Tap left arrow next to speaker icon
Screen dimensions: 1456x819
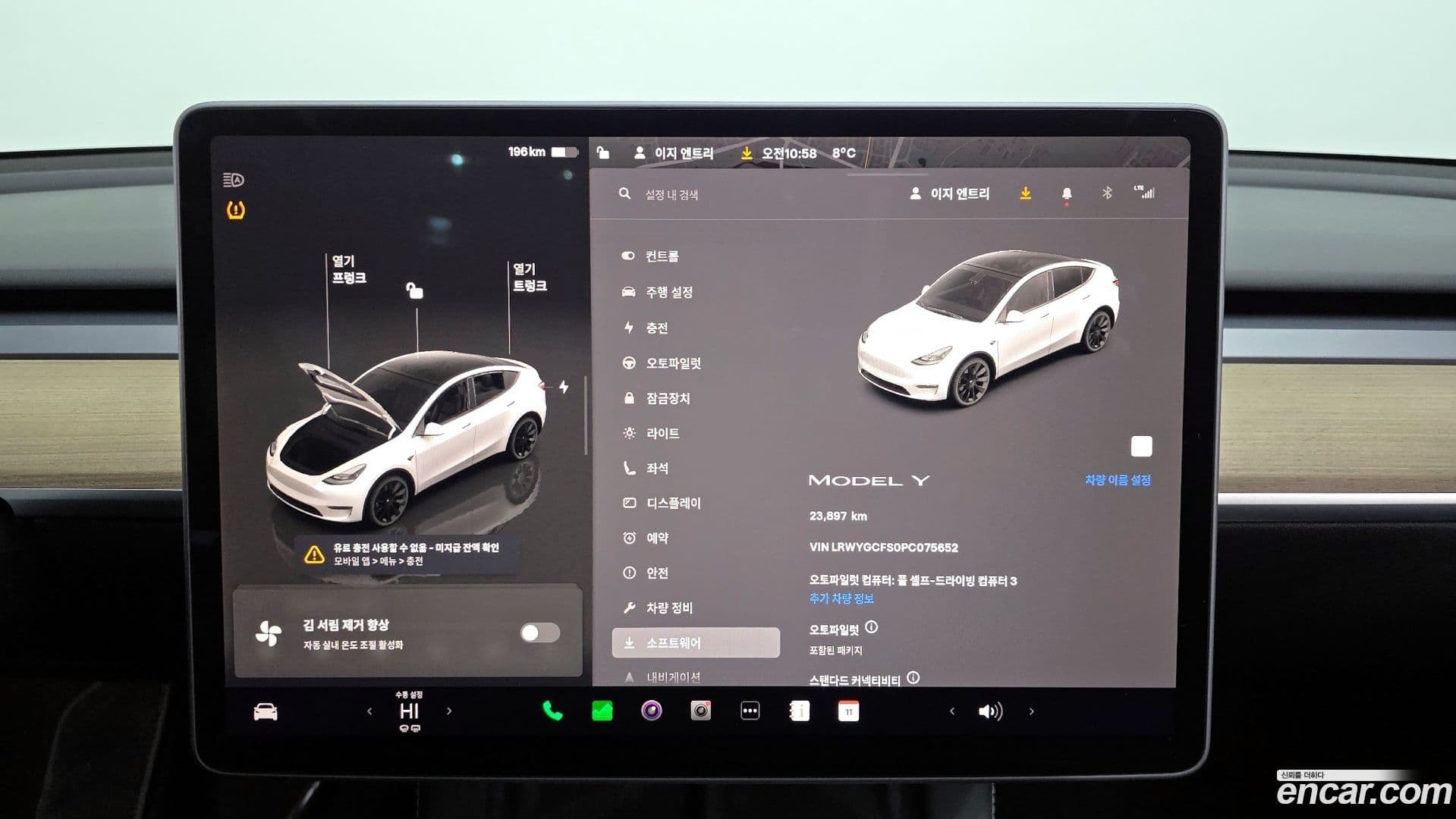953,711
